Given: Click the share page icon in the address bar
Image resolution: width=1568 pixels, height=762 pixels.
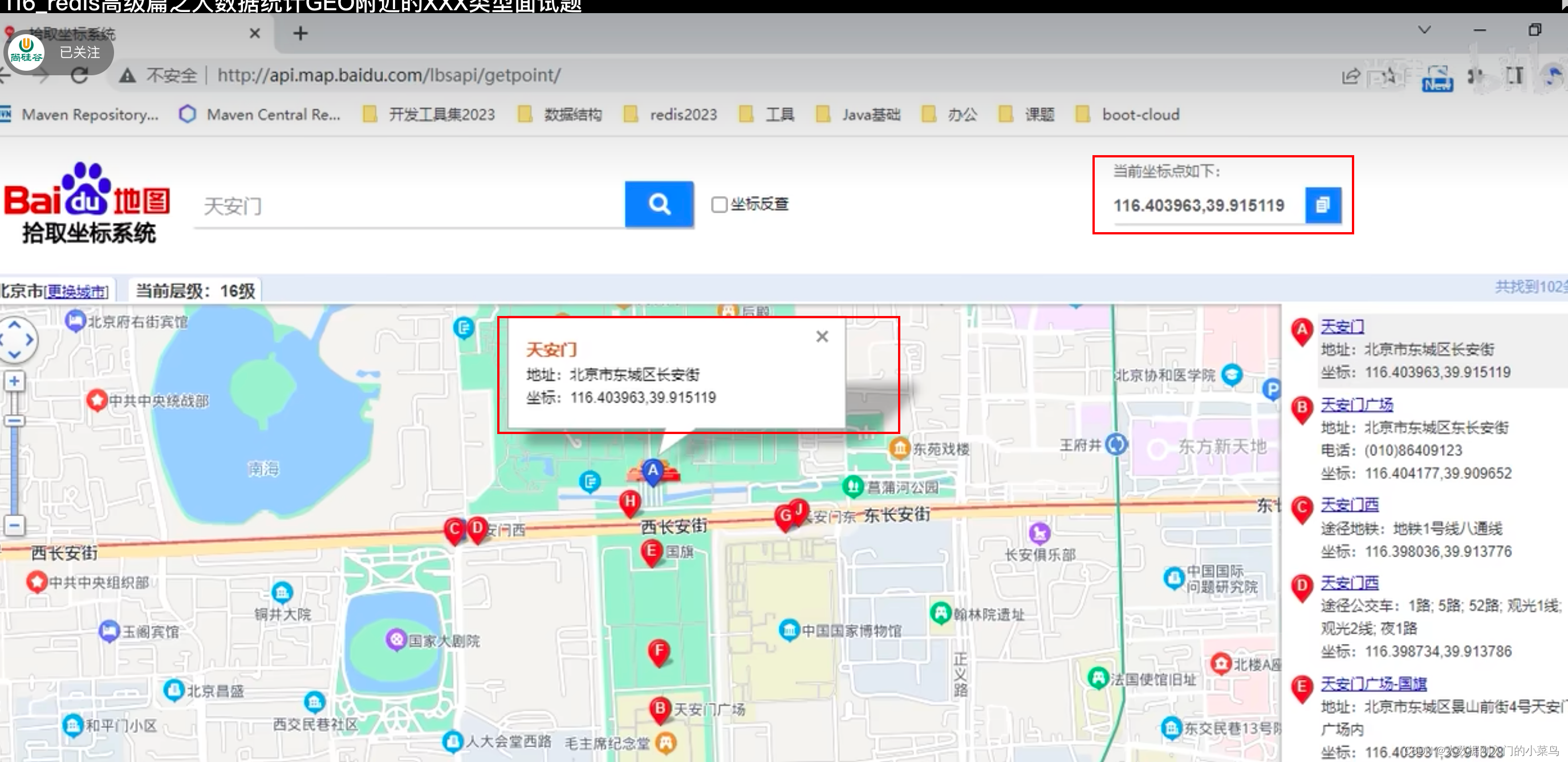Looking at the screenshot, I should pos(1350,76).
